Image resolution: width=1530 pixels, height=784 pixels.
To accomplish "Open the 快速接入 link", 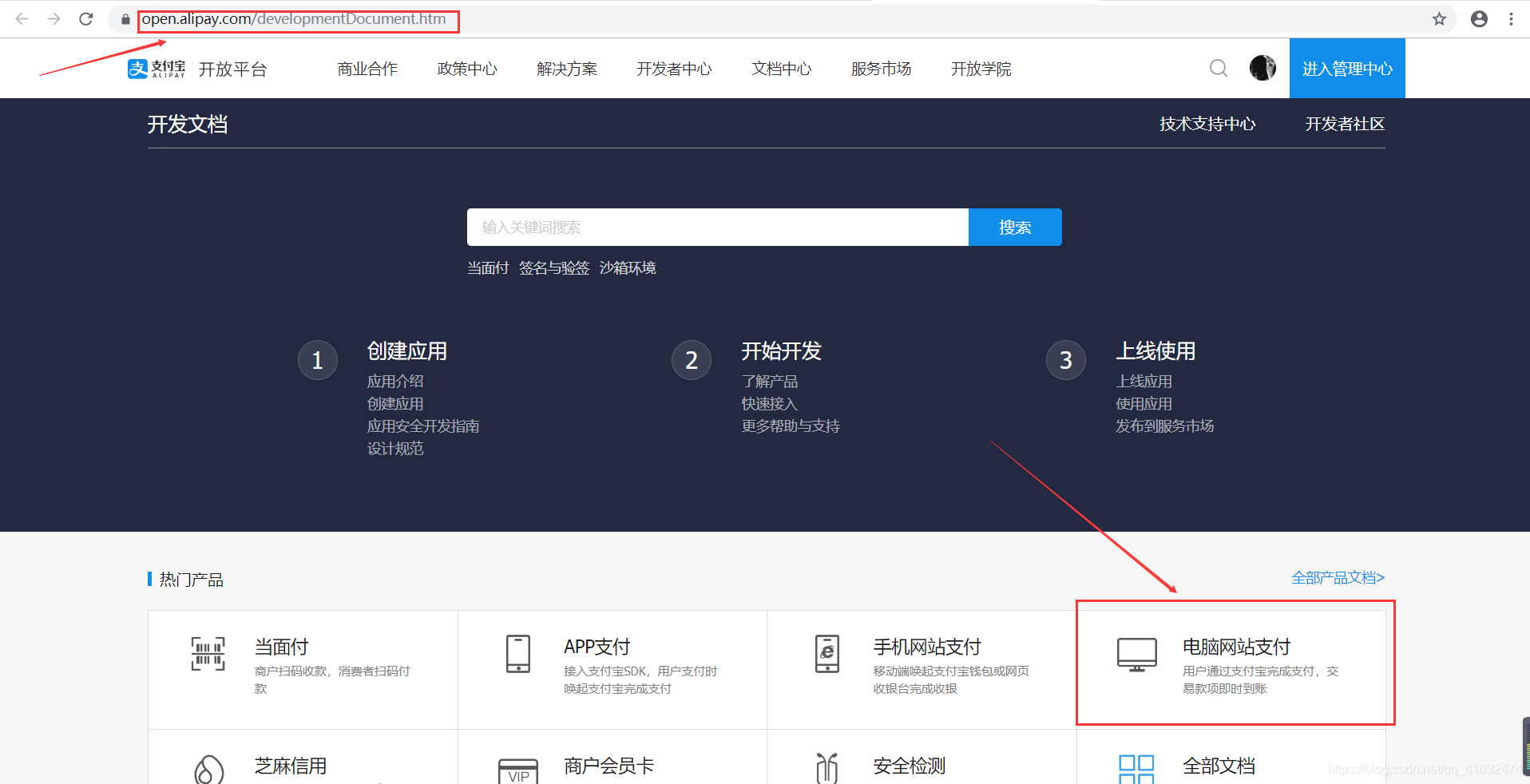I will pyautogui.click(x=770, y=404).
